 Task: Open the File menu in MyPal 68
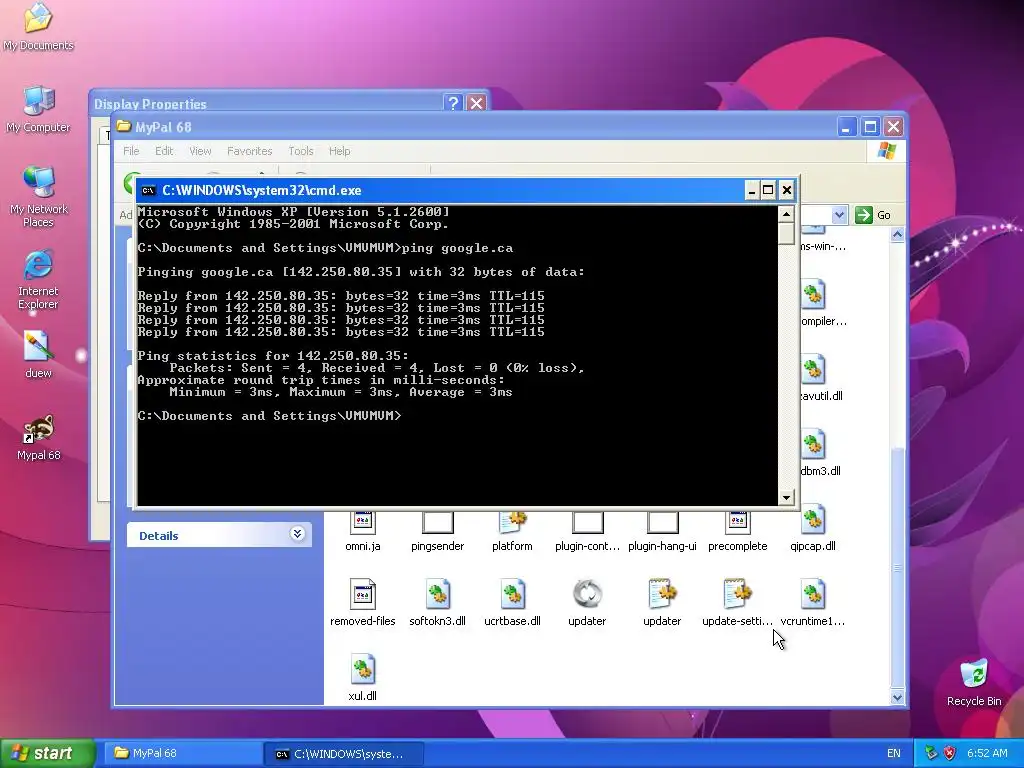click(131, 151)
